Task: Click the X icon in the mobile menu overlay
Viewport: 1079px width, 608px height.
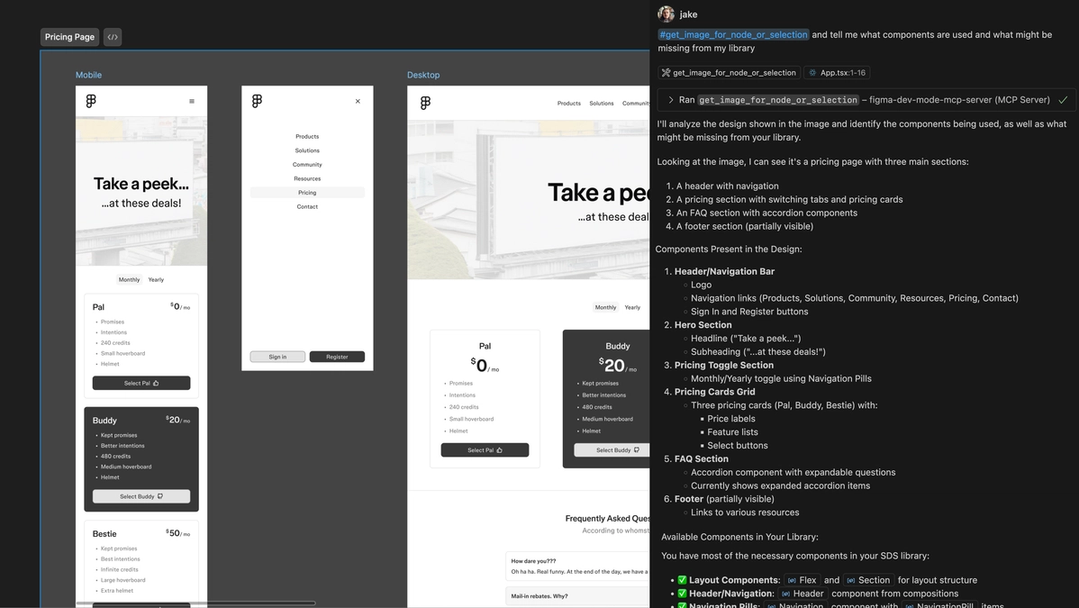Action: click(x=356, y=100)
